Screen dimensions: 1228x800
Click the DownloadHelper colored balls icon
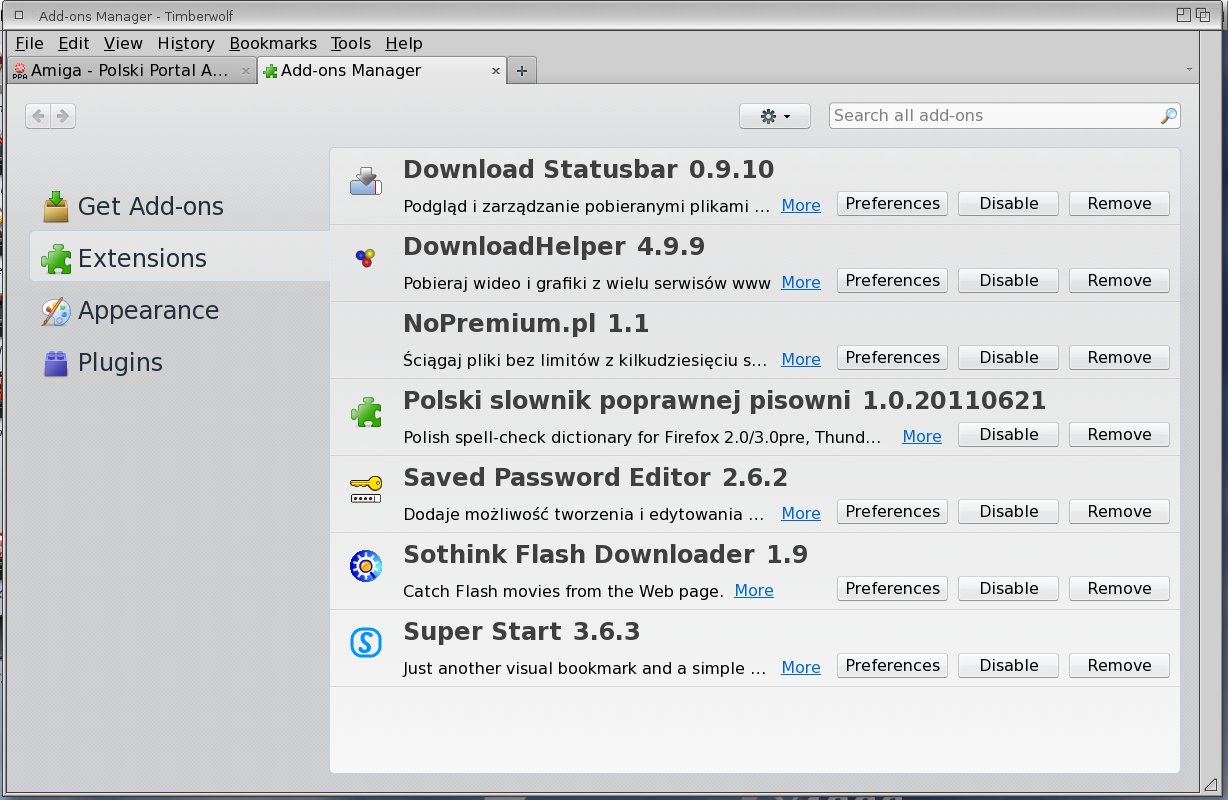click(x=366, y=258)
